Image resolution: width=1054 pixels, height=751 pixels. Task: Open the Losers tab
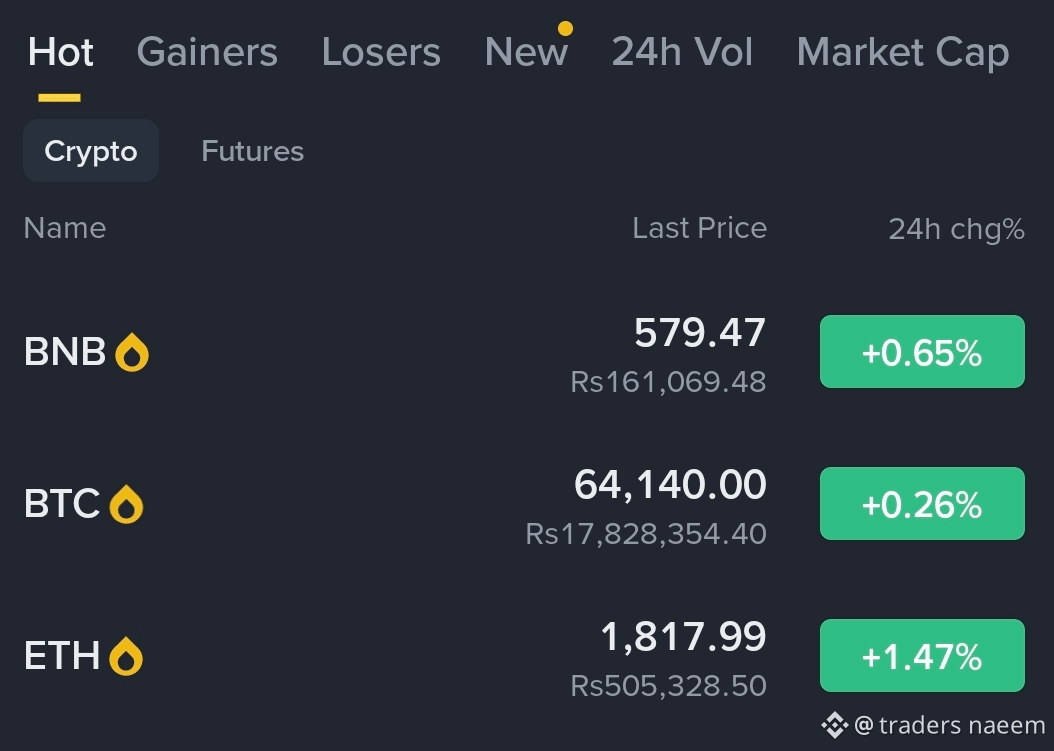click(x=381, y=52)
